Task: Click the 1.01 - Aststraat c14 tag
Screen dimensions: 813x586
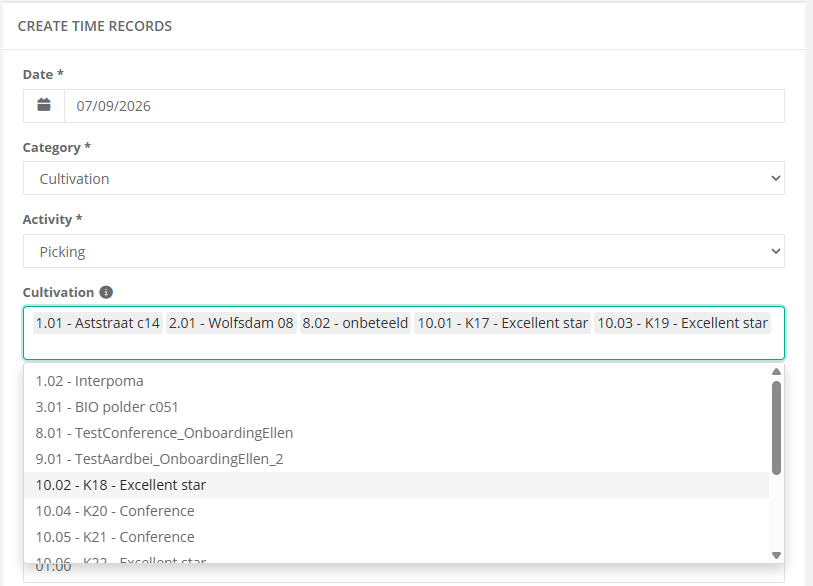Action: (97, 323)
